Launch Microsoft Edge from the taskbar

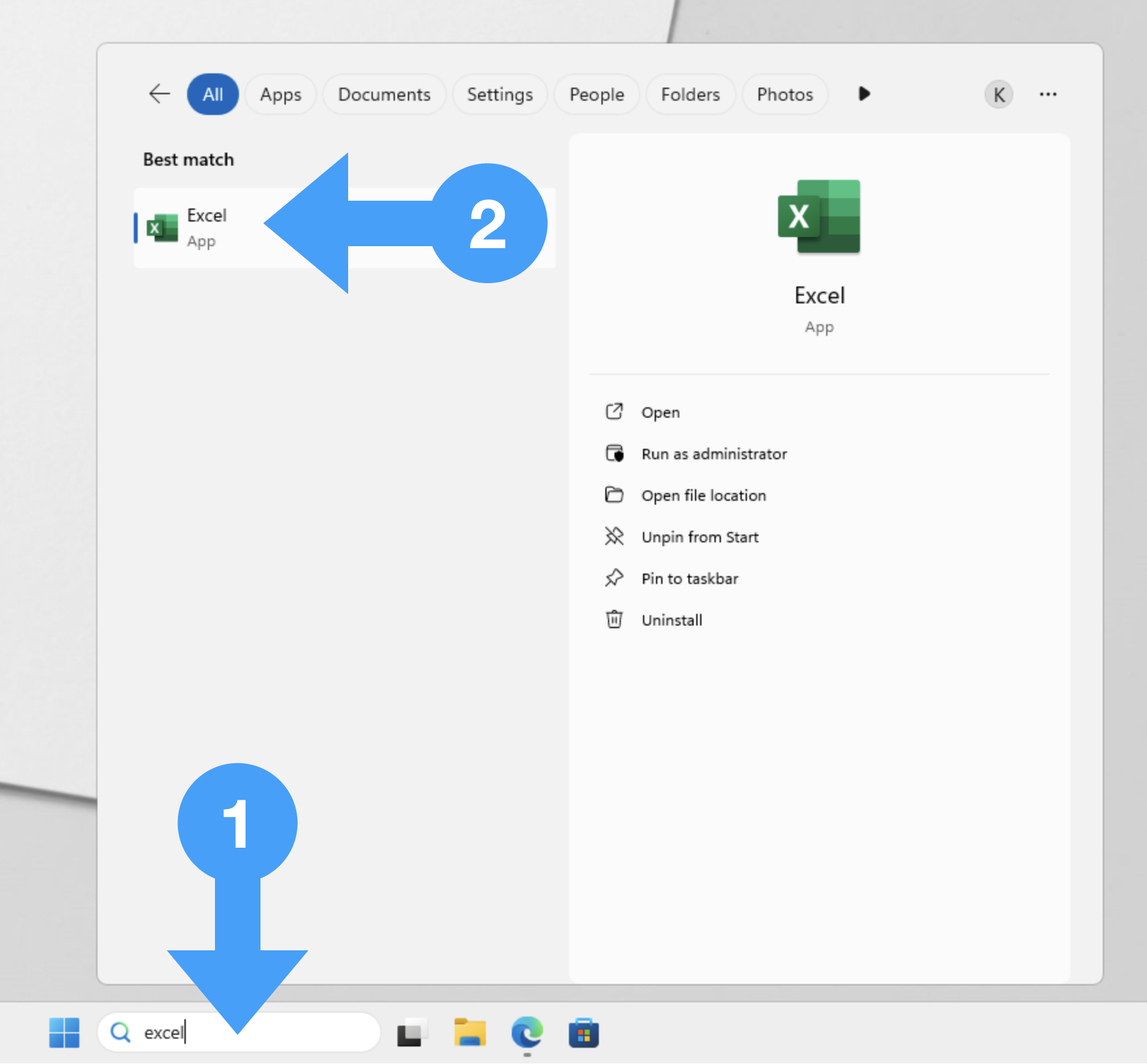(x=527, y=1032)
